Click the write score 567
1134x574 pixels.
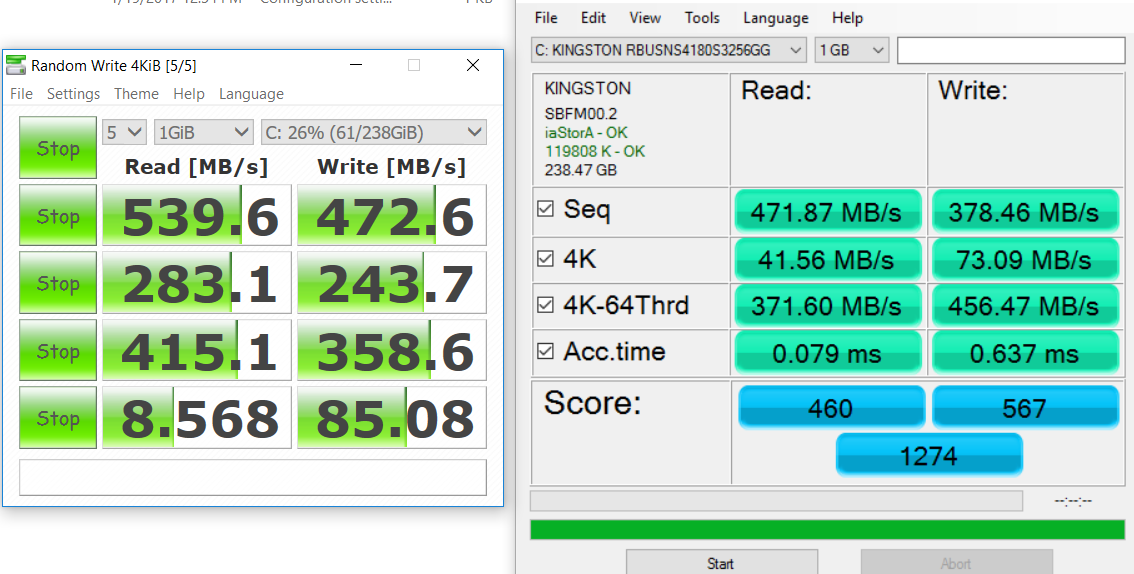coord(1025,408)
